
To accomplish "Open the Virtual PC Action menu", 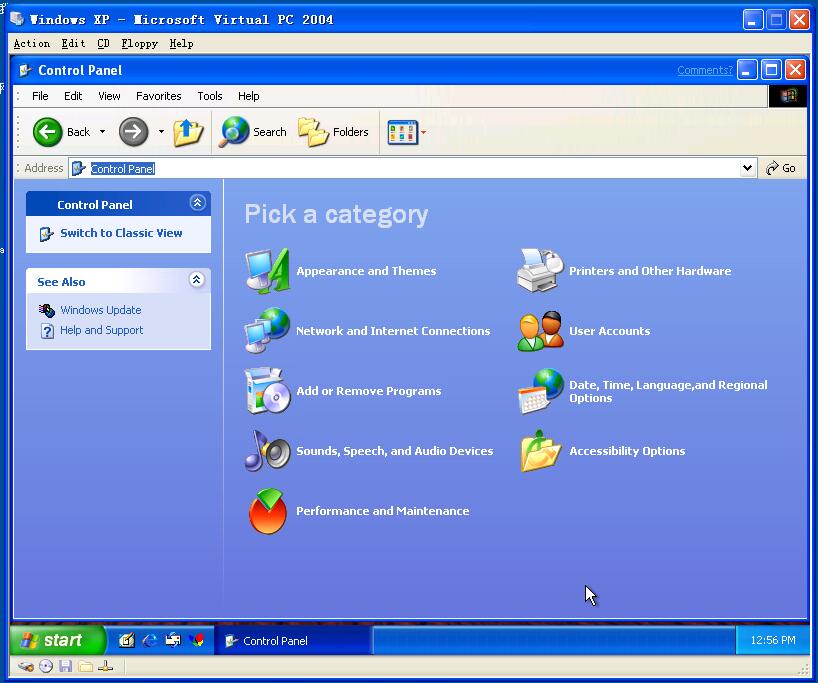I will click(x=32, y=43).
